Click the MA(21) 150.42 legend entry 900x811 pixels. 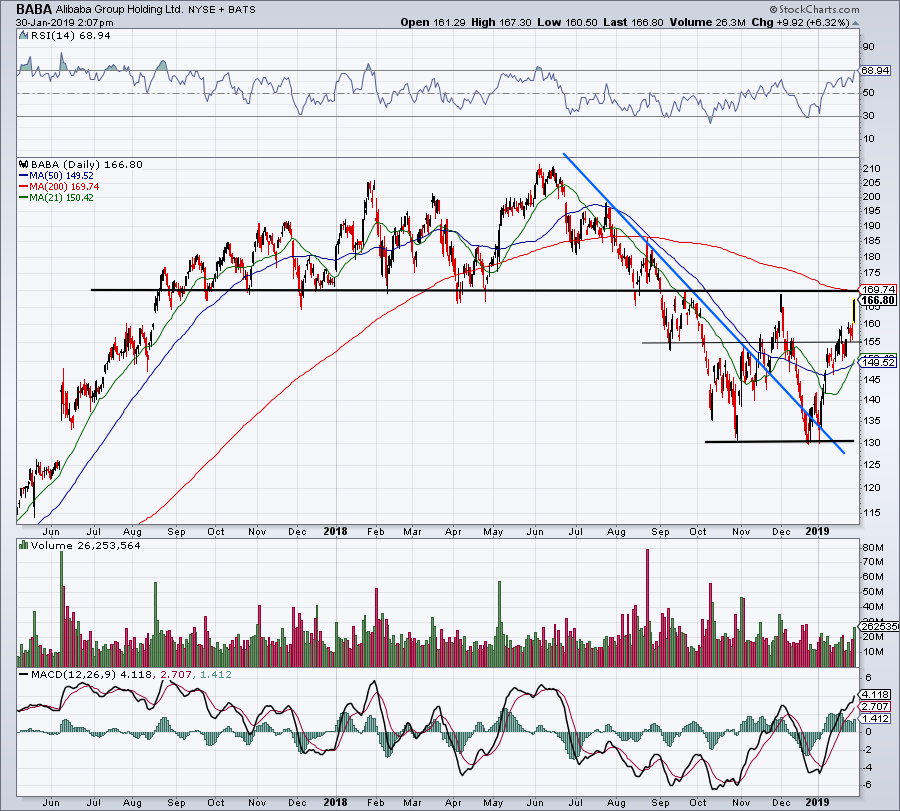56,197
